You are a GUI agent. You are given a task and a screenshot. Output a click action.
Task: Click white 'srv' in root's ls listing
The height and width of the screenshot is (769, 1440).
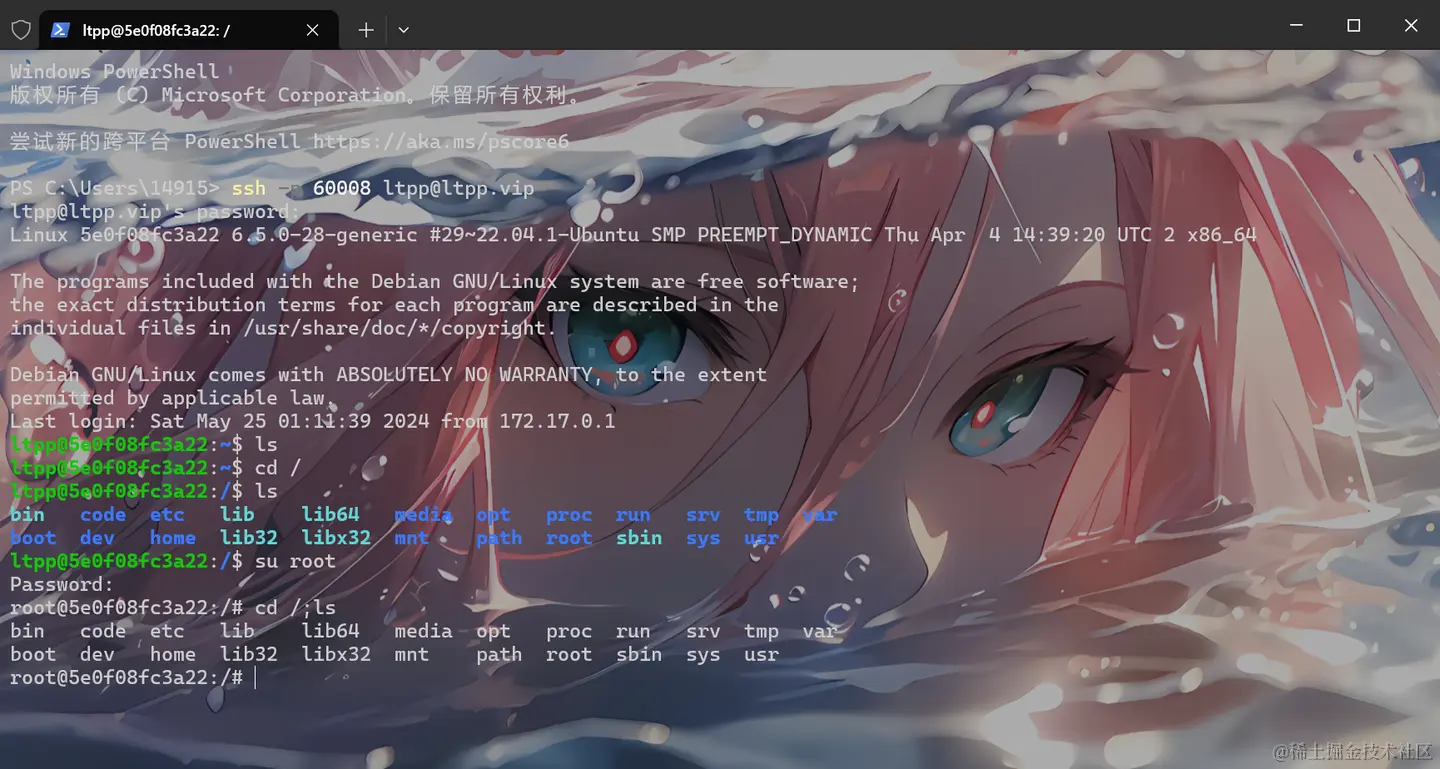703,631
